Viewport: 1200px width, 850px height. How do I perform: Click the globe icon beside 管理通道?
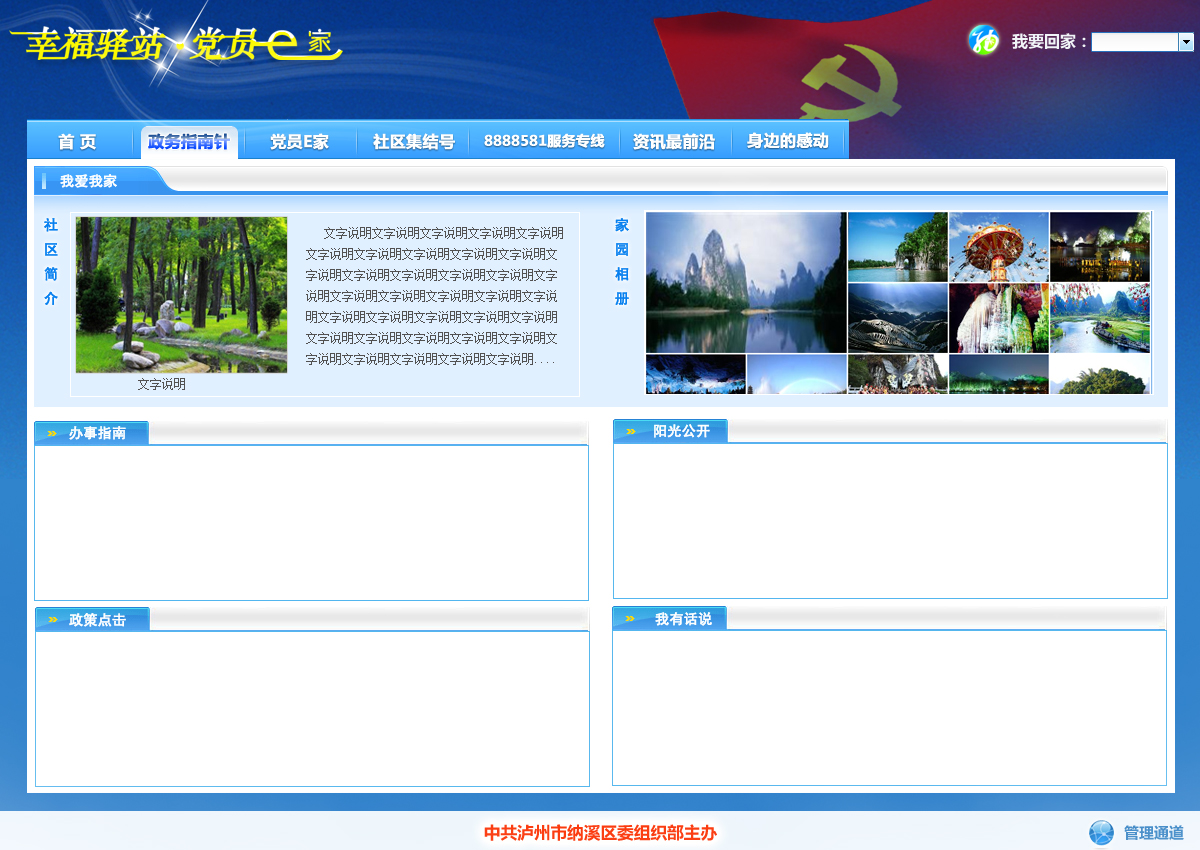[1101, 832]
